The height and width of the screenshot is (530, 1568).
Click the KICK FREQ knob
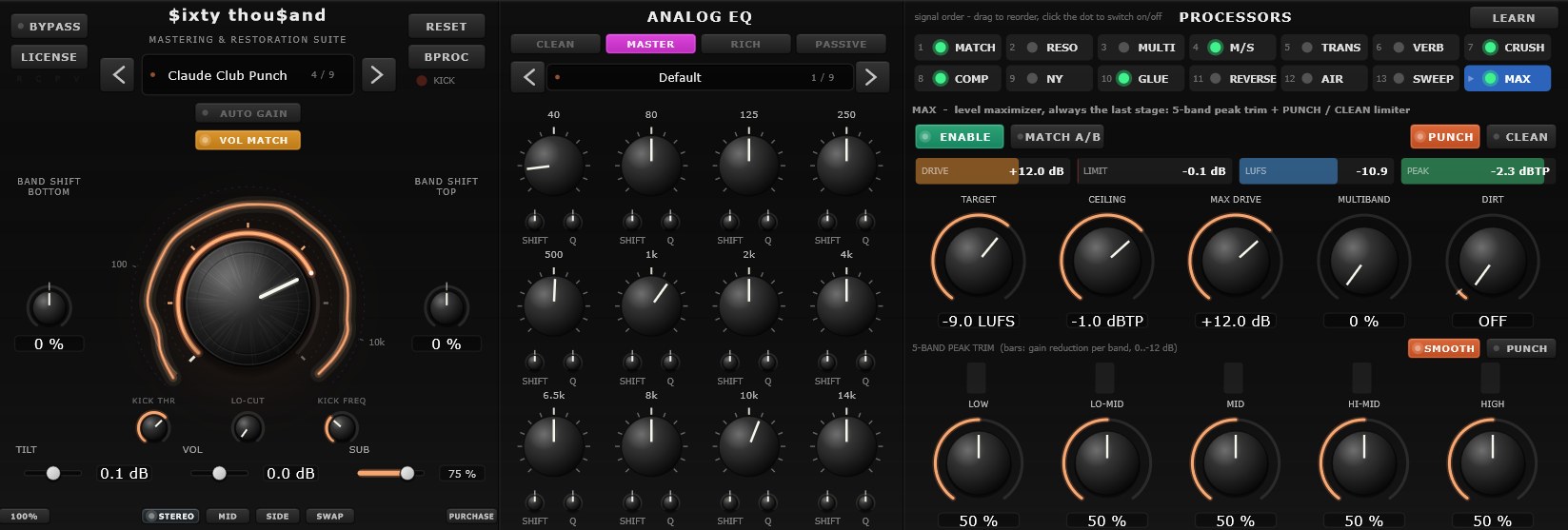342,428
